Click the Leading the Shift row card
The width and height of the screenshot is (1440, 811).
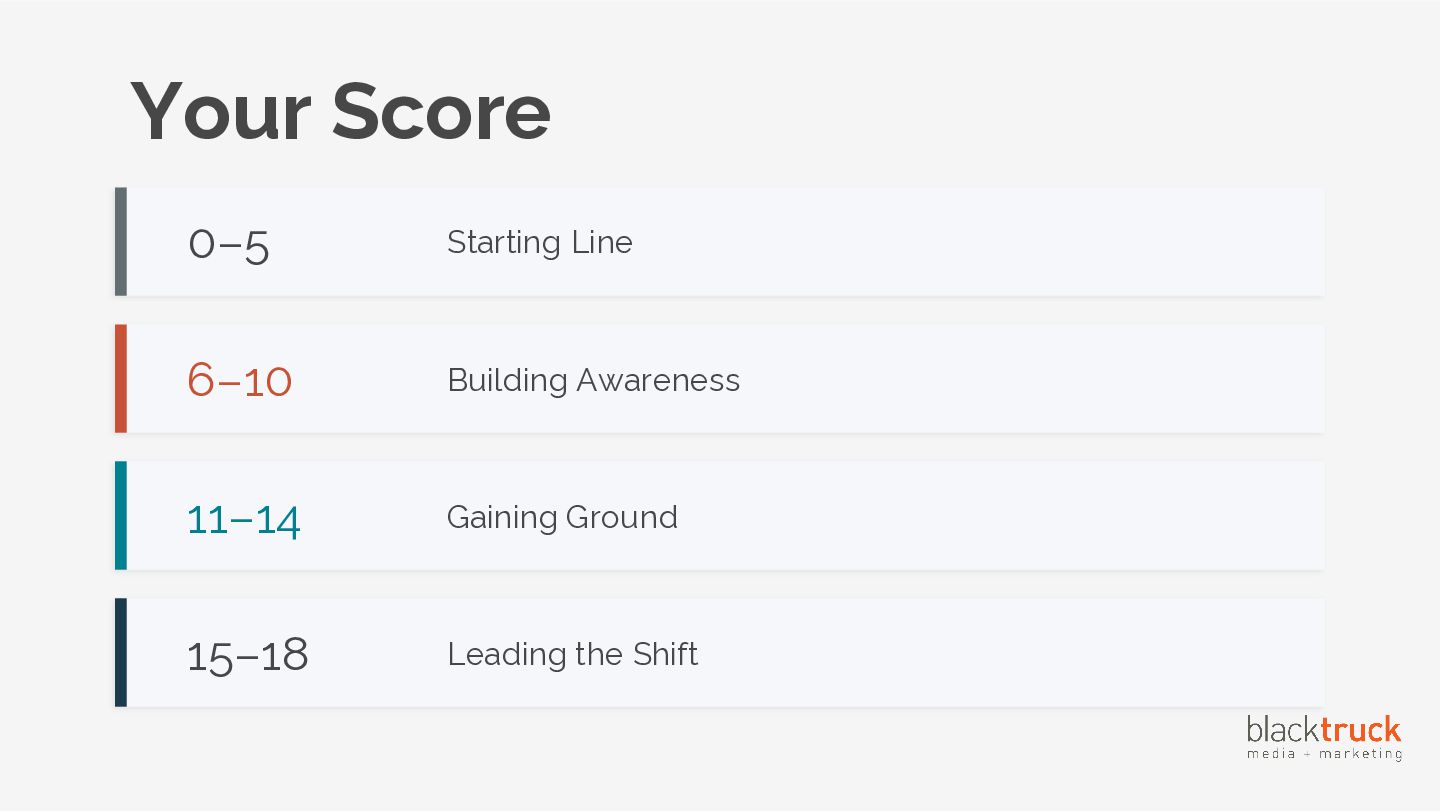coord(720,652)
